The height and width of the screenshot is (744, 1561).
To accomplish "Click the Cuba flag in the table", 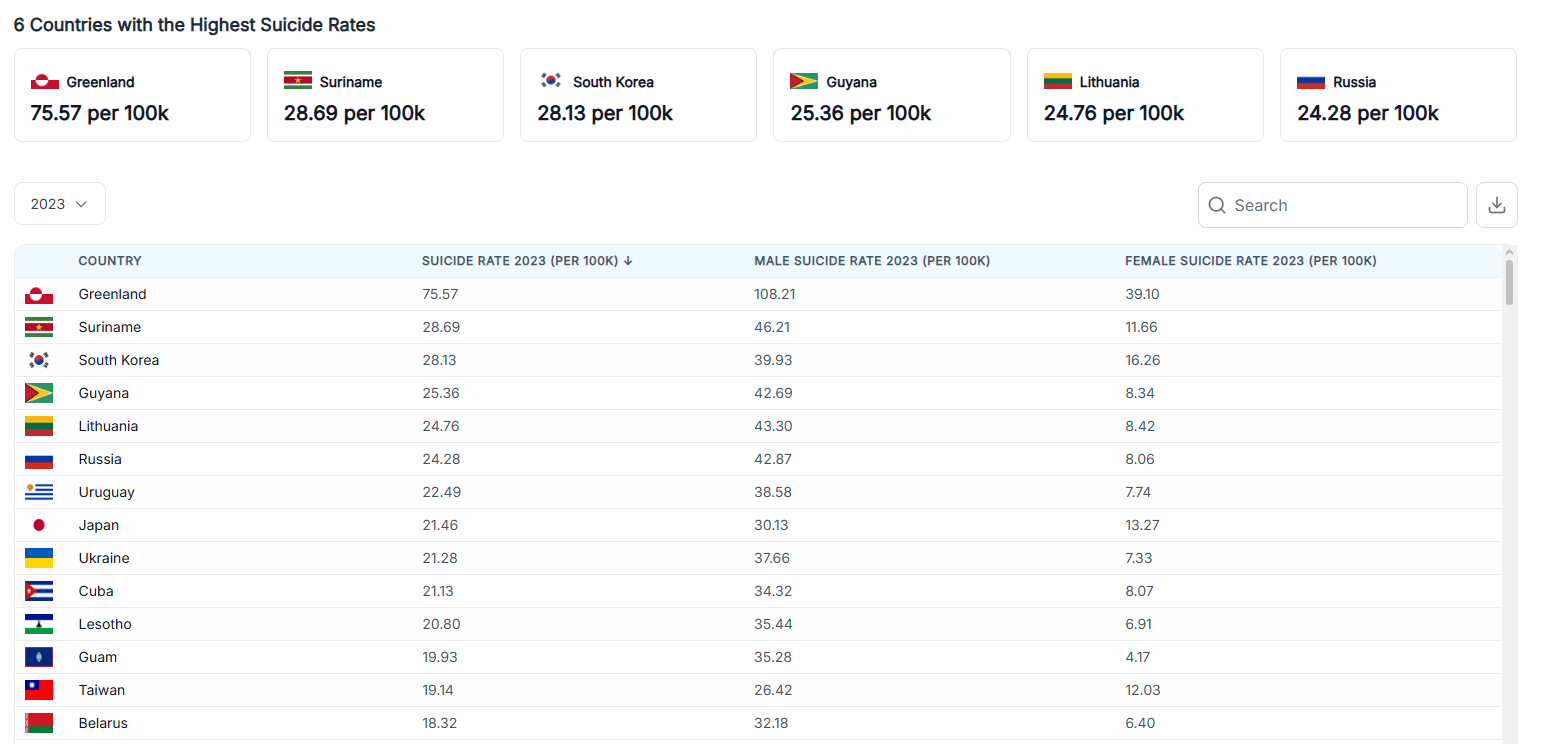I will point(39,591).
